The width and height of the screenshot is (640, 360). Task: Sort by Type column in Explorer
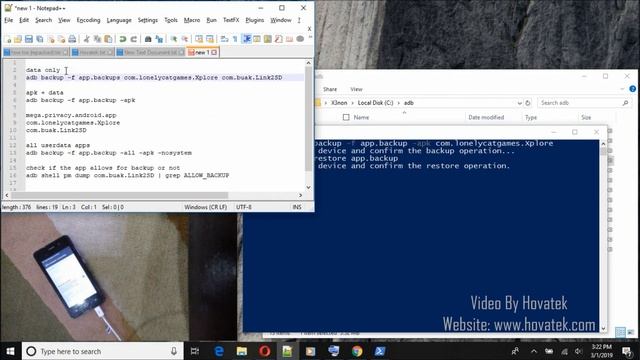click(x=531, y=118)
